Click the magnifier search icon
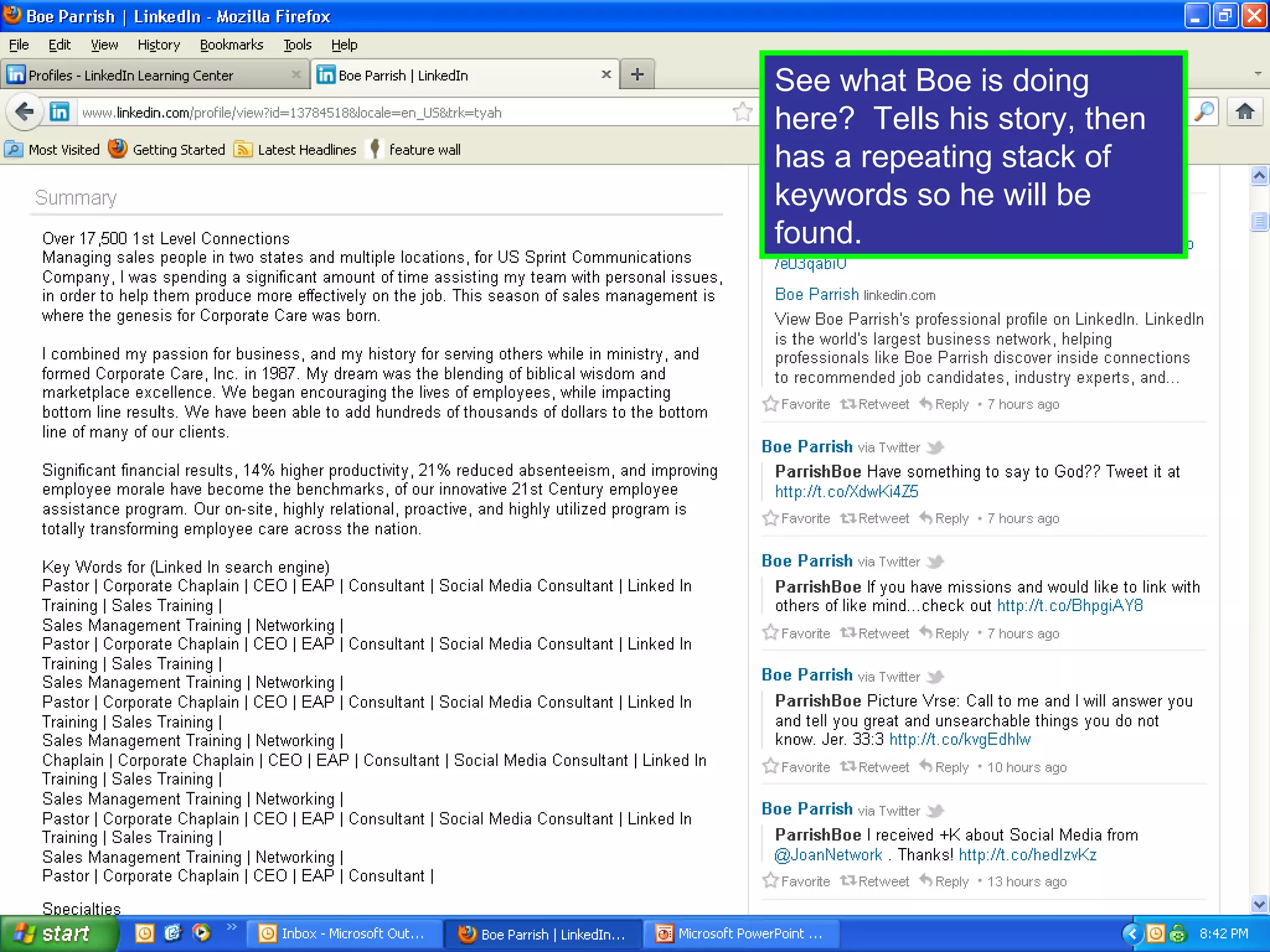Image resolution: width=1270 pixels, height=952 pixels. (x=1204, y=112)
